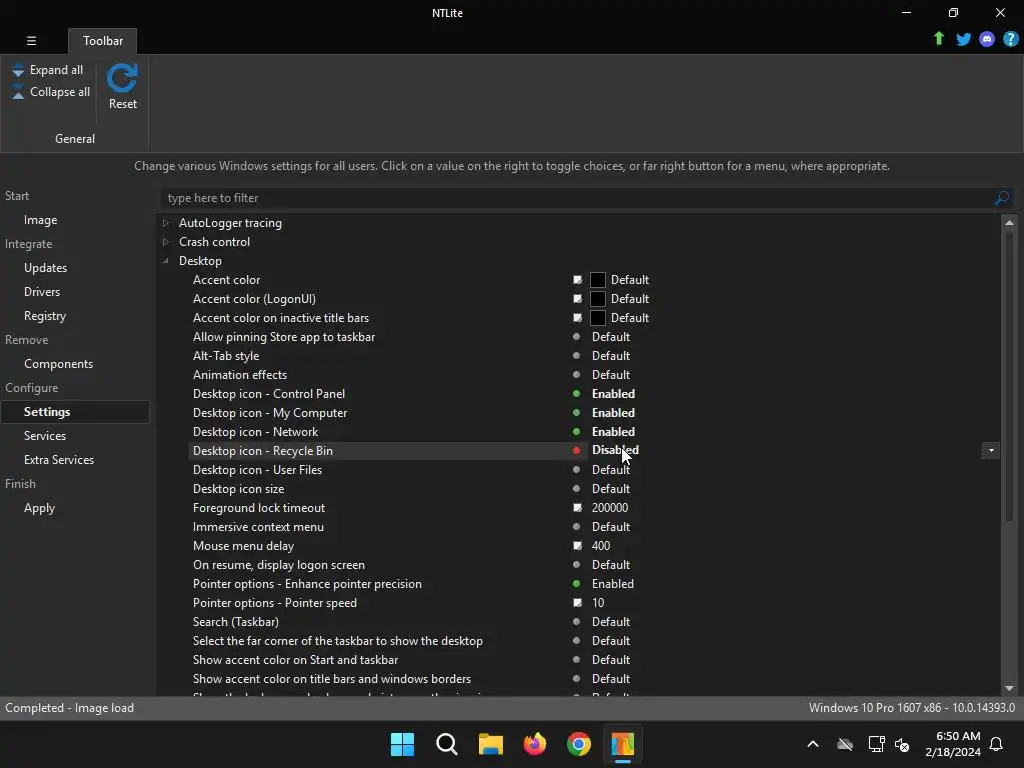Expand the AutoLogger tracing group
The height and width of the screenshot is (768, 1024).
click(x=166, y=223)
